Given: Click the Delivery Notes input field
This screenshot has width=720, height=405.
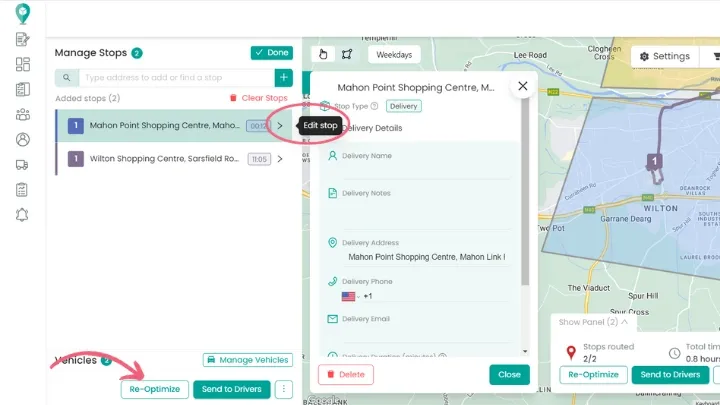Looking at the screenshot, I should point(427,214).
